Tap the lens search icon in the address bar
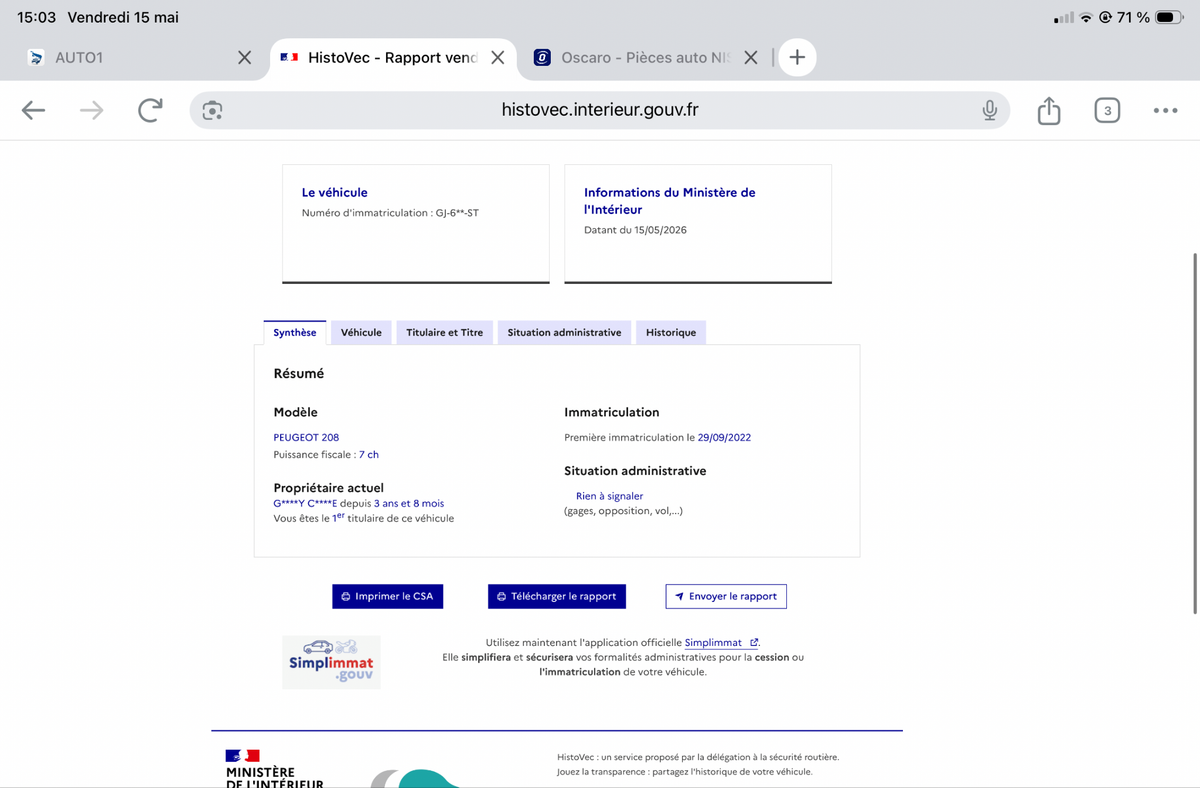Viewport: 1200px width, 788px height. tap(211, 110)
